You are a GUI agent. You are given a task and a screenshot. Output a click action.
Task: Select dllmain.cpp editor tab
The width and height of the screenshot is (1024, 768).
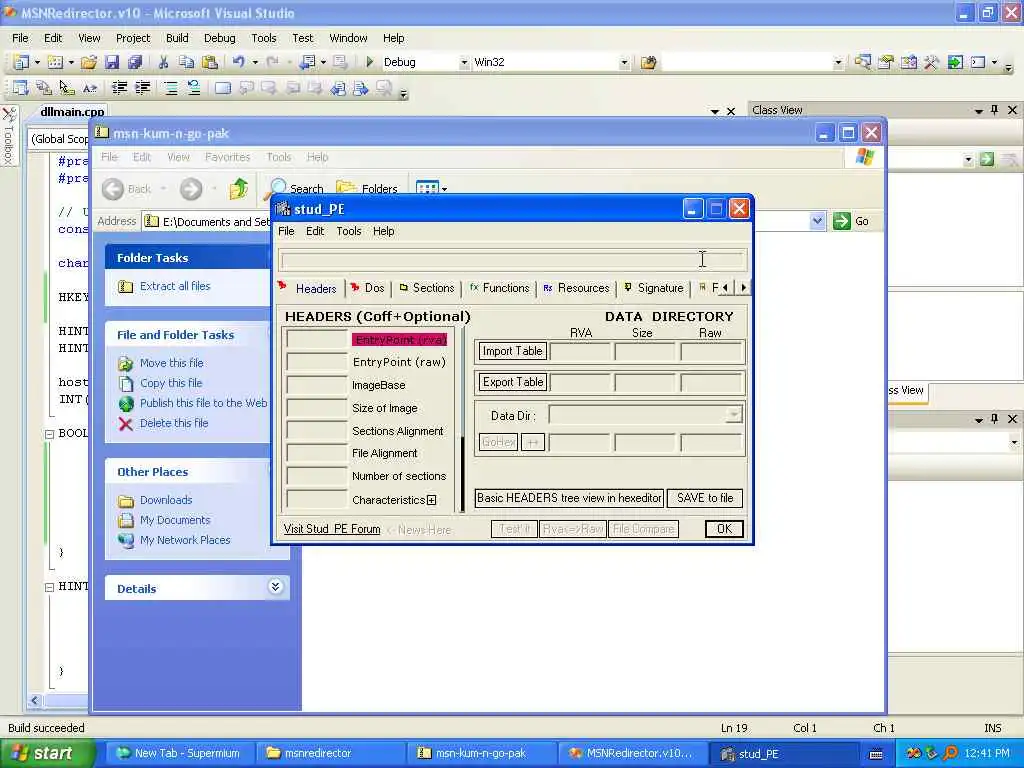(72, 112)
